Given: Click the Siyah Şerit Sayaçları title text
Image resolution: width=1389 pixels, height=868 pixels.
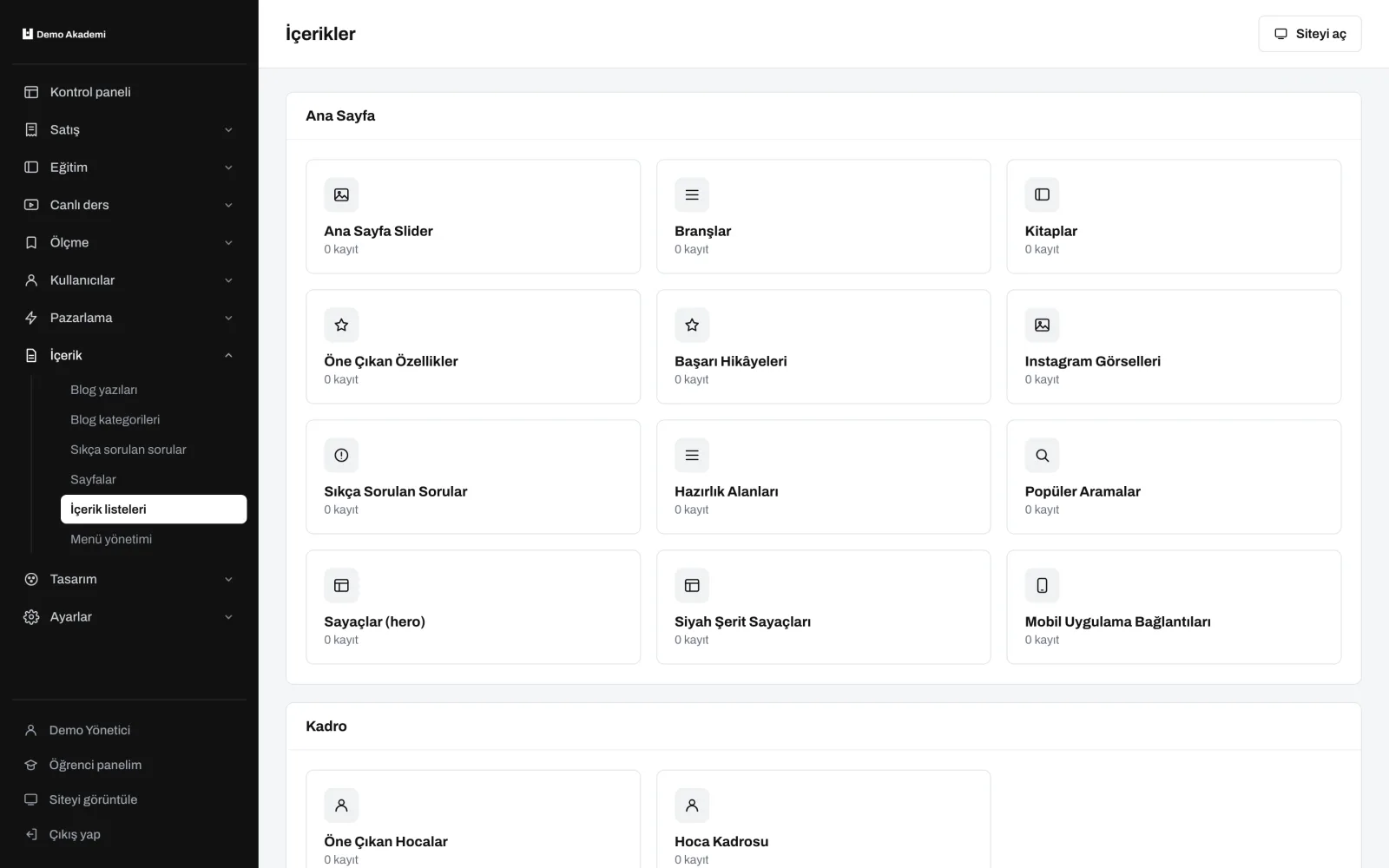Looking at the screenshot, I should point(742,621).
